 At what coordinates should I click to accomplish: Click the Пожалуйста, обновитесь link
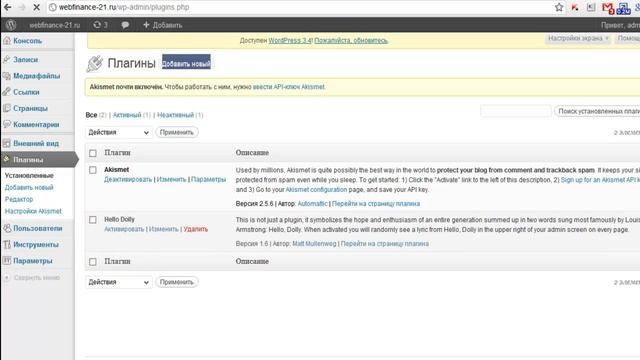point(351,40)
